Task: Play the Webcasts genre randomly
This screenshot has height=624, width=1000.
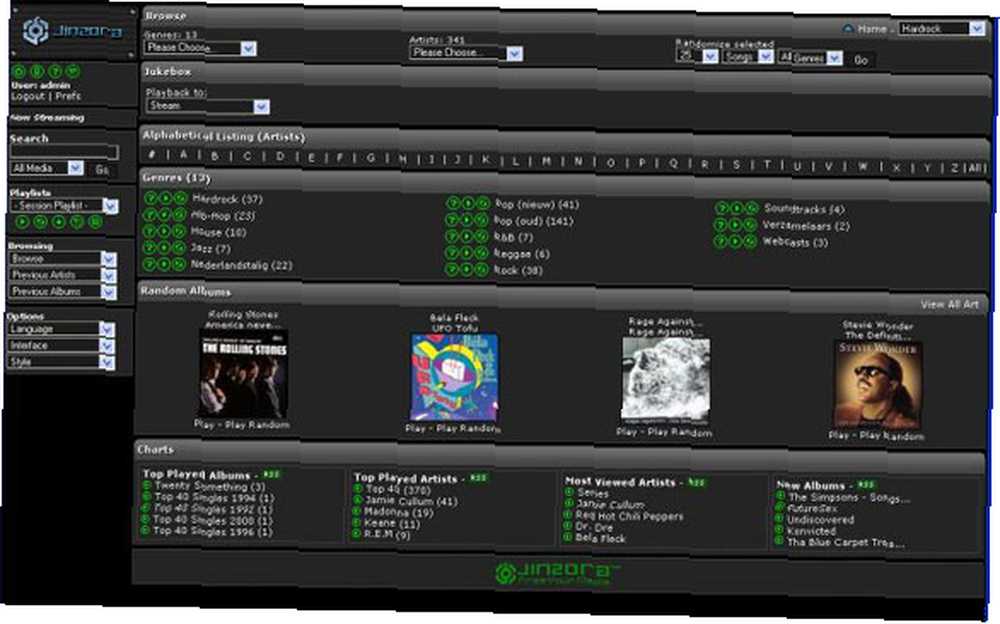Action: (x=752, y=241)
